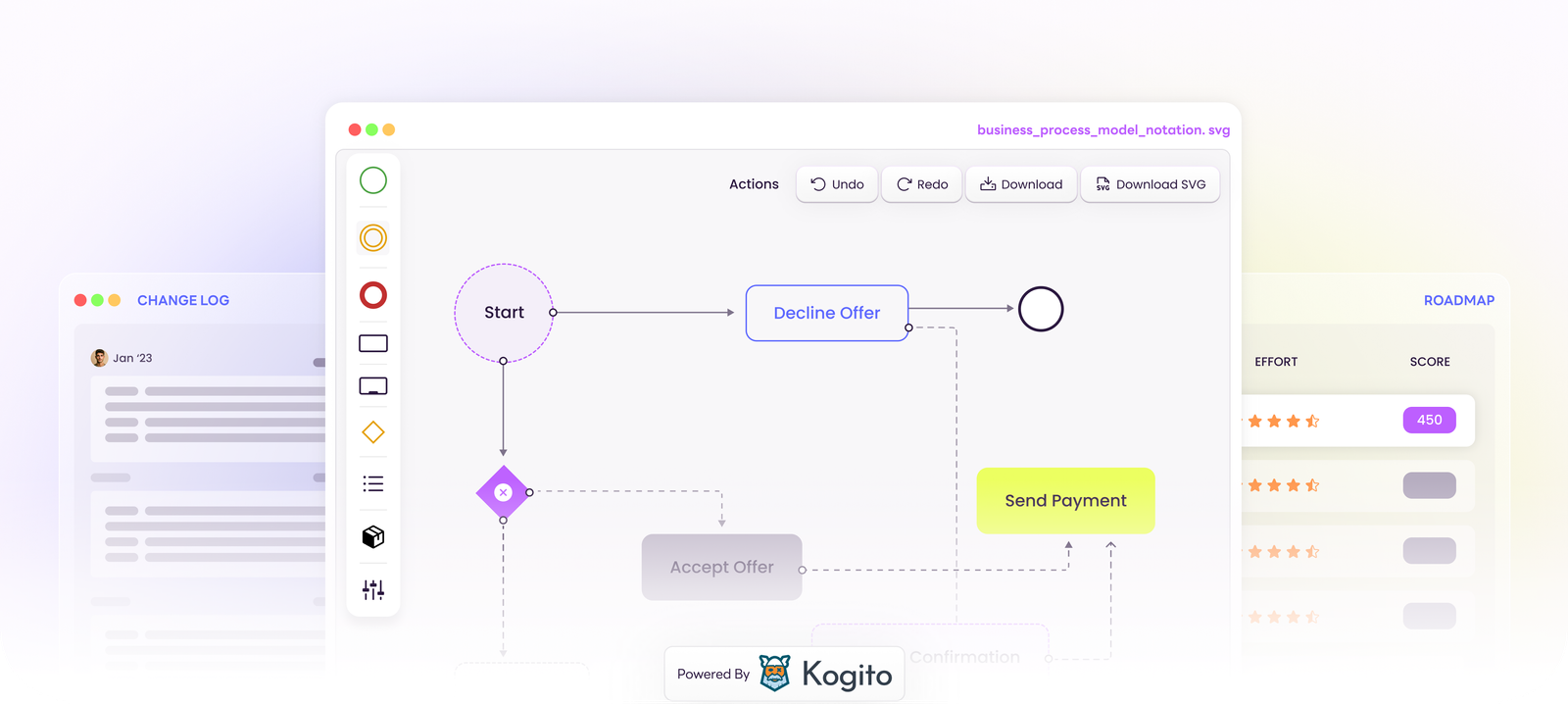Select the Accept Offer task node
Viewport: 1568px width, 704px height.
point(721,568)
